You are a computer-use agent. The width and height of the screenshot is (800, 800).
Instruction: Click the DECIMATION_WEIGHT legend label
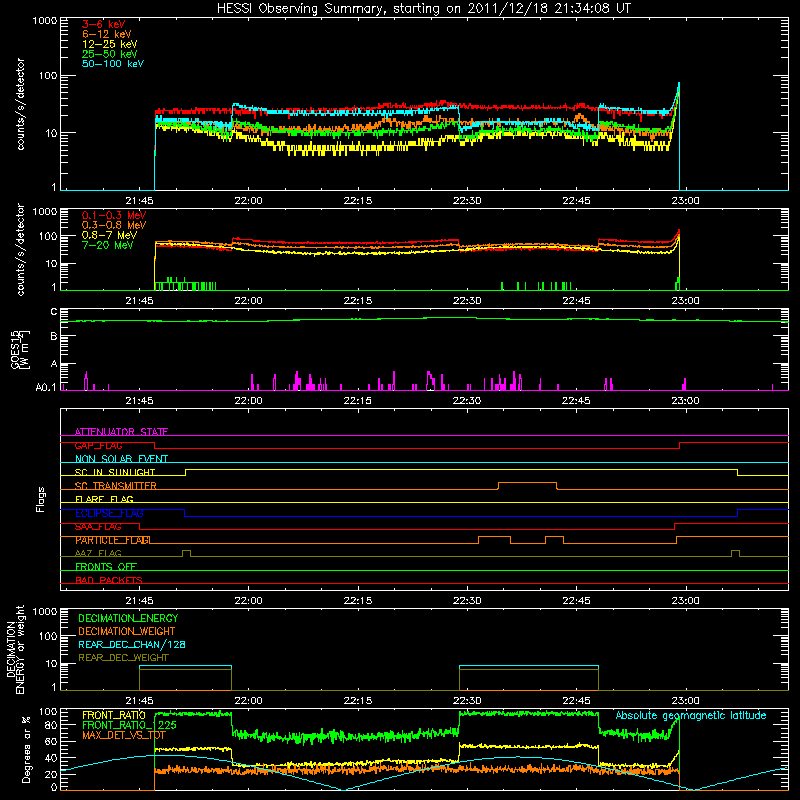[x=127, y=632]
